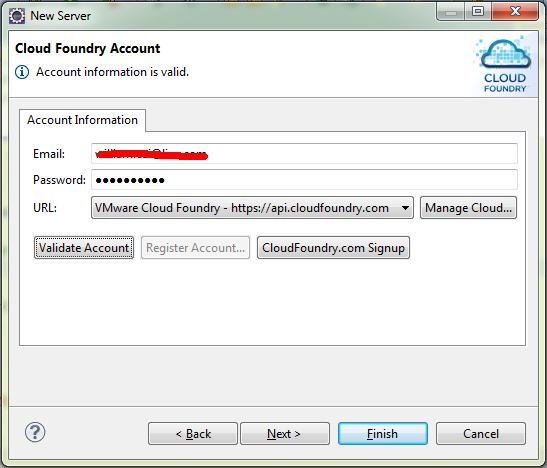
Task: Maximize the New Server dialog
Action: tap(478, 12)
